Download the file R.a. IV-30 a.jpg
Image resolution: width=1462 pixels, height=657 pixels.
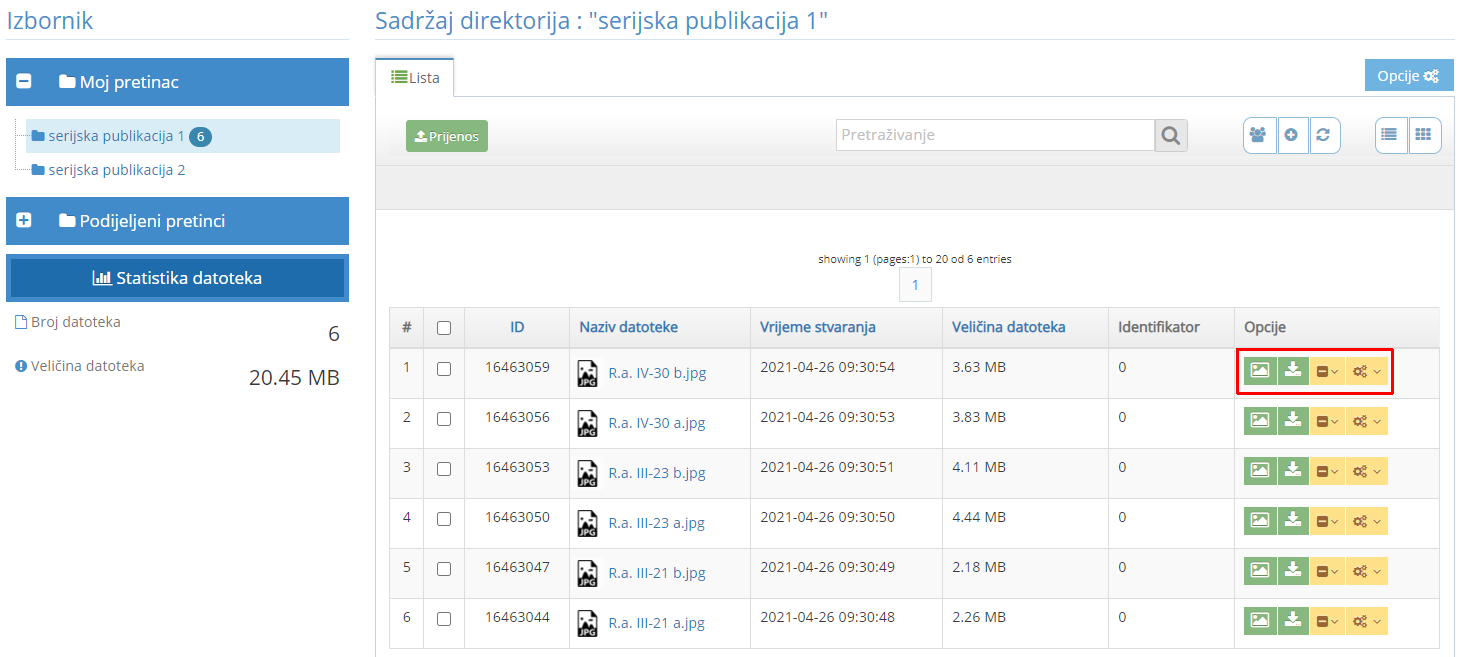click(1292, 420)
